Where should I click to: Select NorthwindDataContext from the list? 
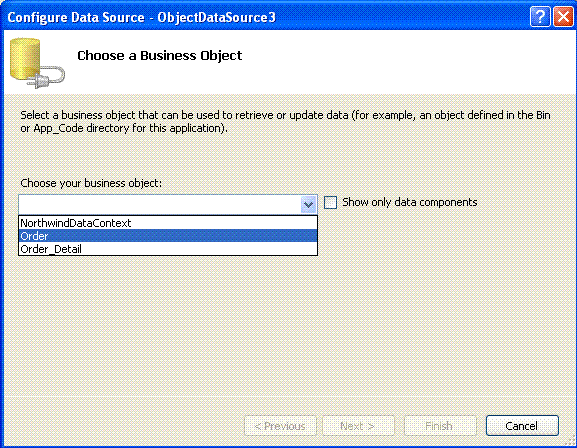(x=168, y=223)
